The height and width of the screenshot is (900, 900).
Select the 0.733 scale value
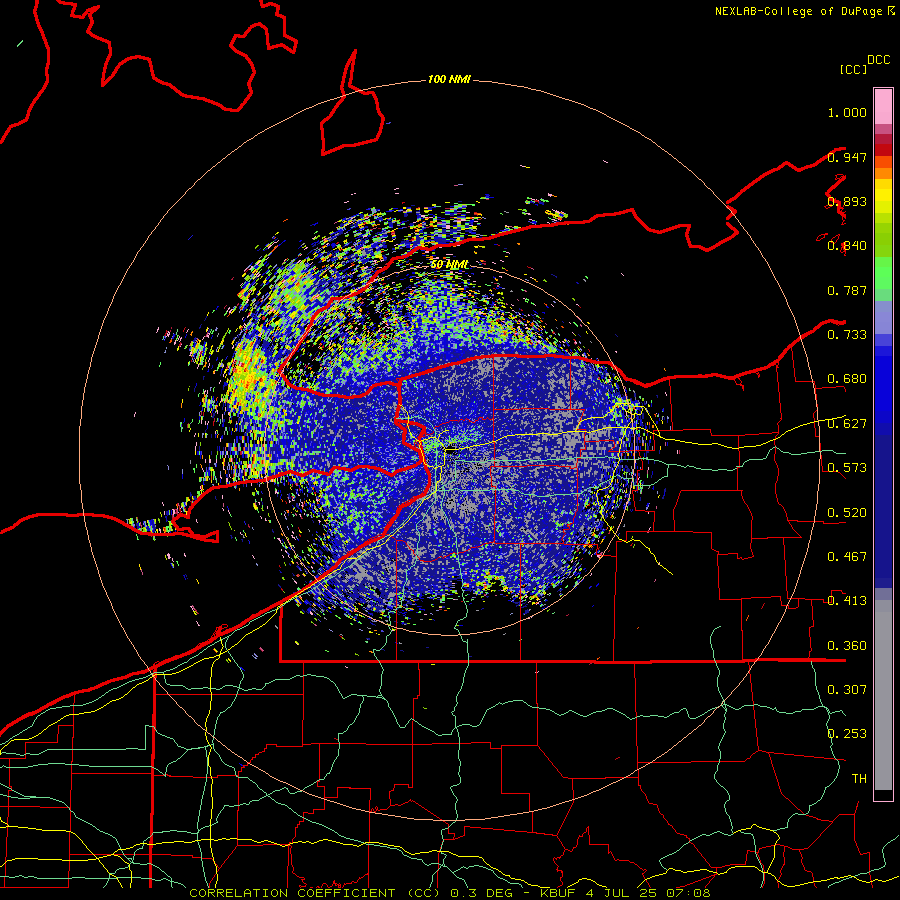tap(847, 335)
